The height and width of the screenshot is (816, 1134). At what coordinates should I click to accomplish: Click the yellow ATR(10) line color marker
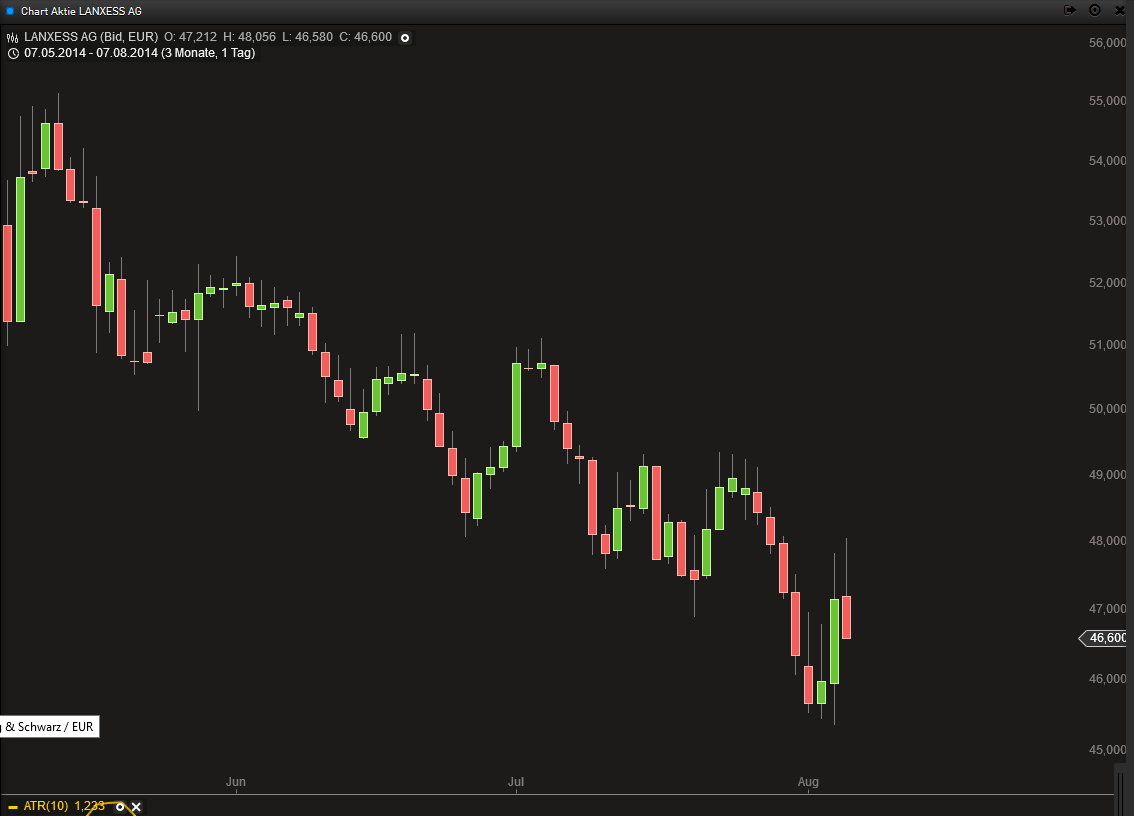(12, 806)
